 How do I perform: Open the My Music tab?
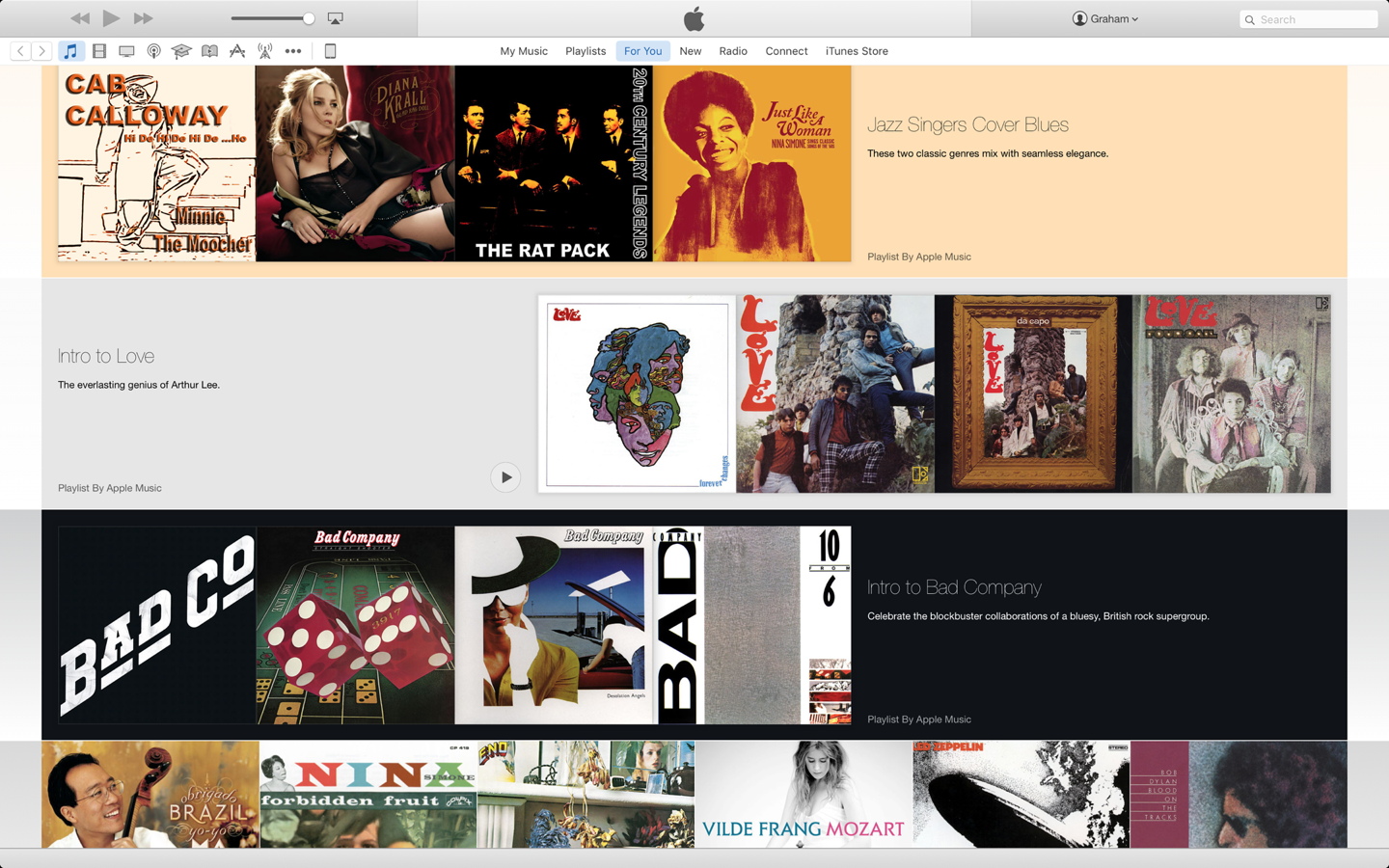524,51
